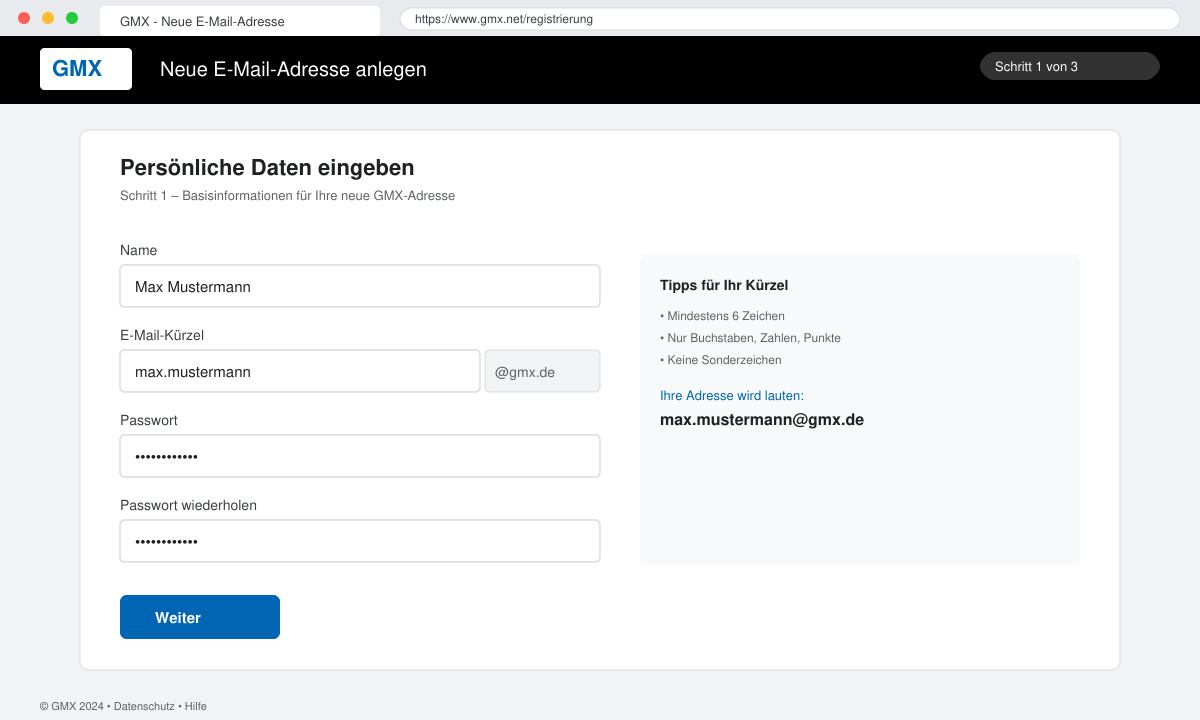The width and height of the screenshot is (1200, 720).
Task: Click the GMX logo in the header
Action: pos(86,69)
